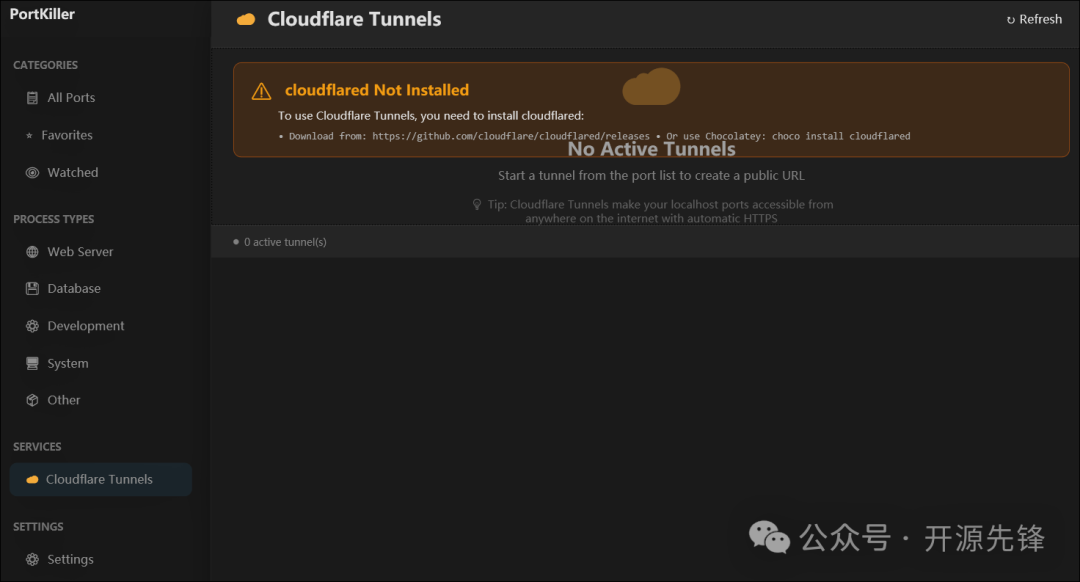This screenshot has width=1080, height=582.
Task: Click the Other category icon
Action: pyautogui.click(x=31, y=399)
